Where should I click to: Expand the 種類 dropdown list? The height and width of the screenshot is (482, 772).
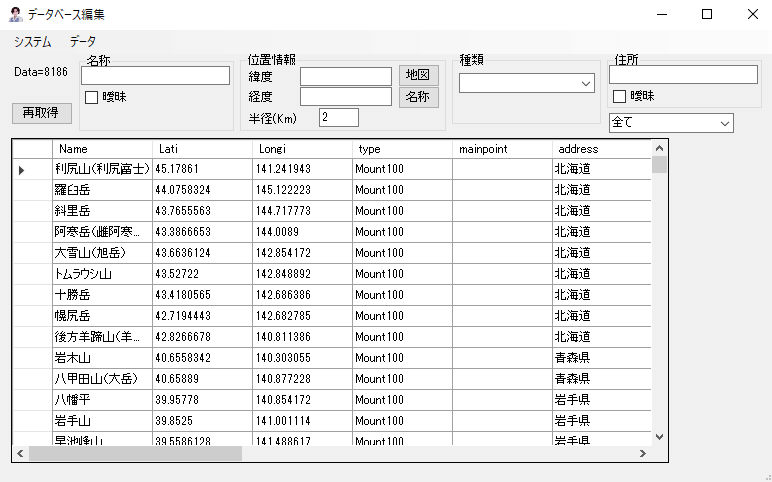pos(586,84)
